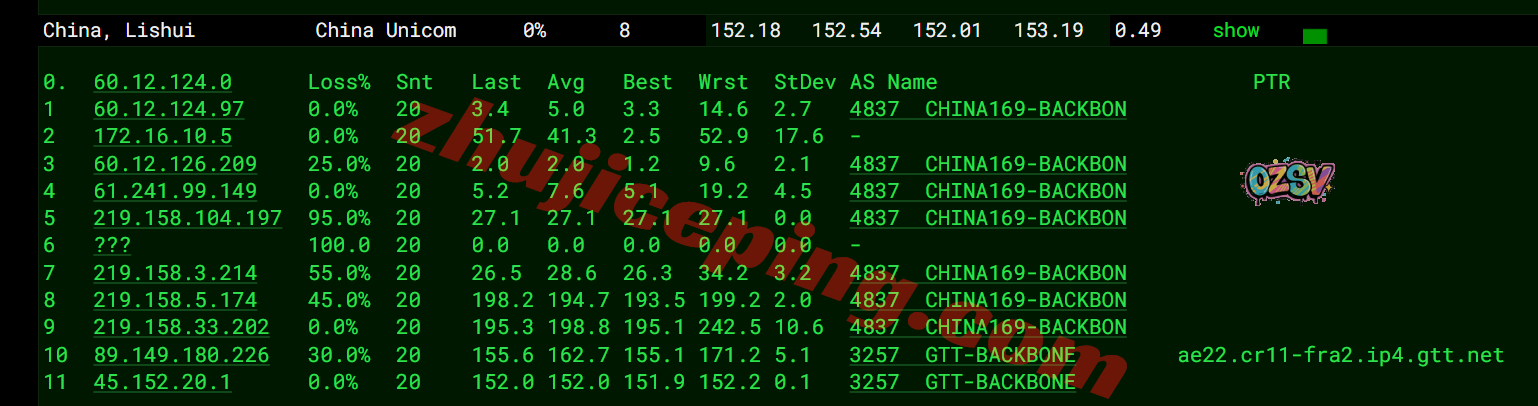Viewport: 1538px width, 406px height.
Task: Click IP link 172.16.10.5
Action: (x=162, y=136)
